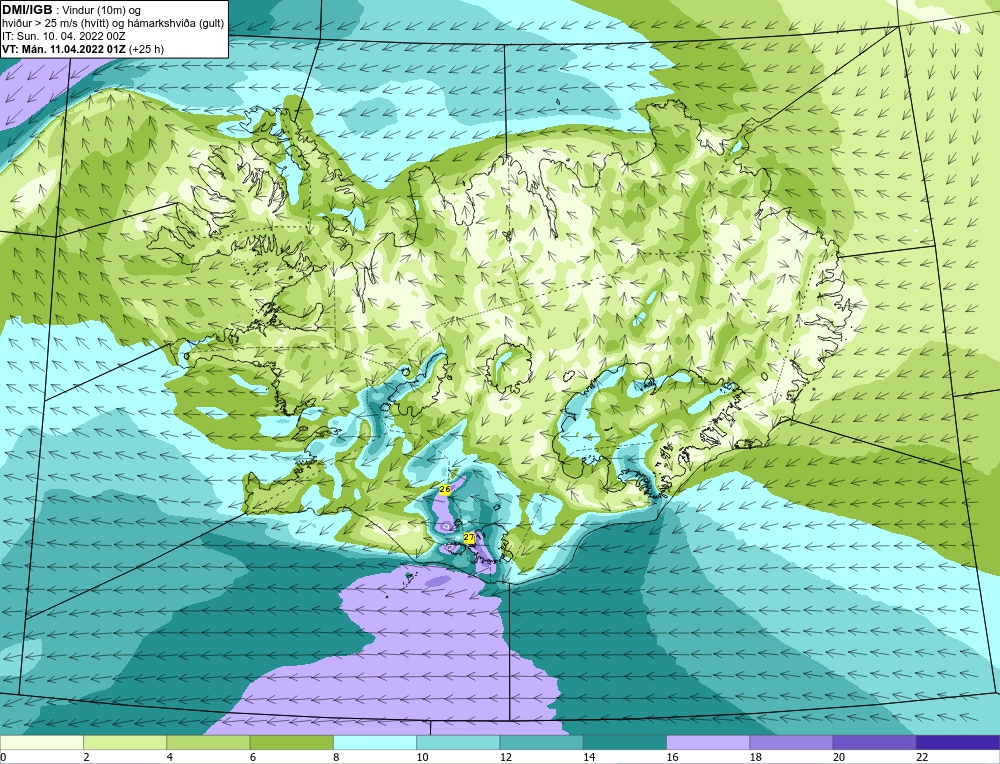
Task: Click the '(+25 h)' forecast offset text
Action: pyautogui.click(x=147, y=49)
